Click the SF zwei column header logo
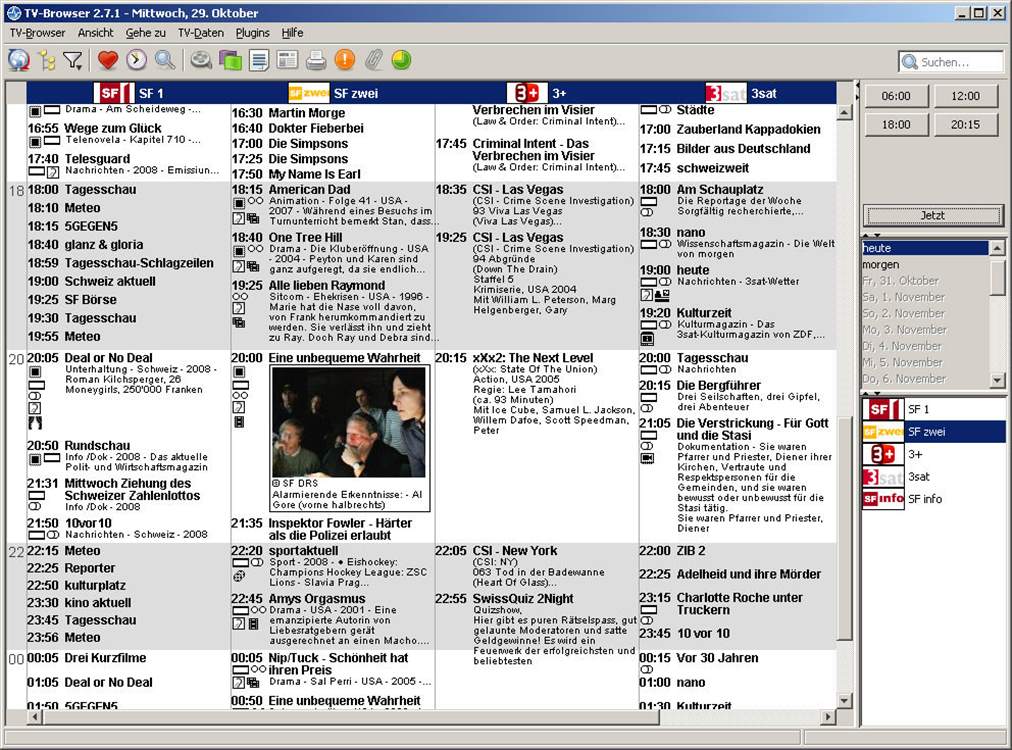Screen dimensions: 1012x750 coord(309,93)
